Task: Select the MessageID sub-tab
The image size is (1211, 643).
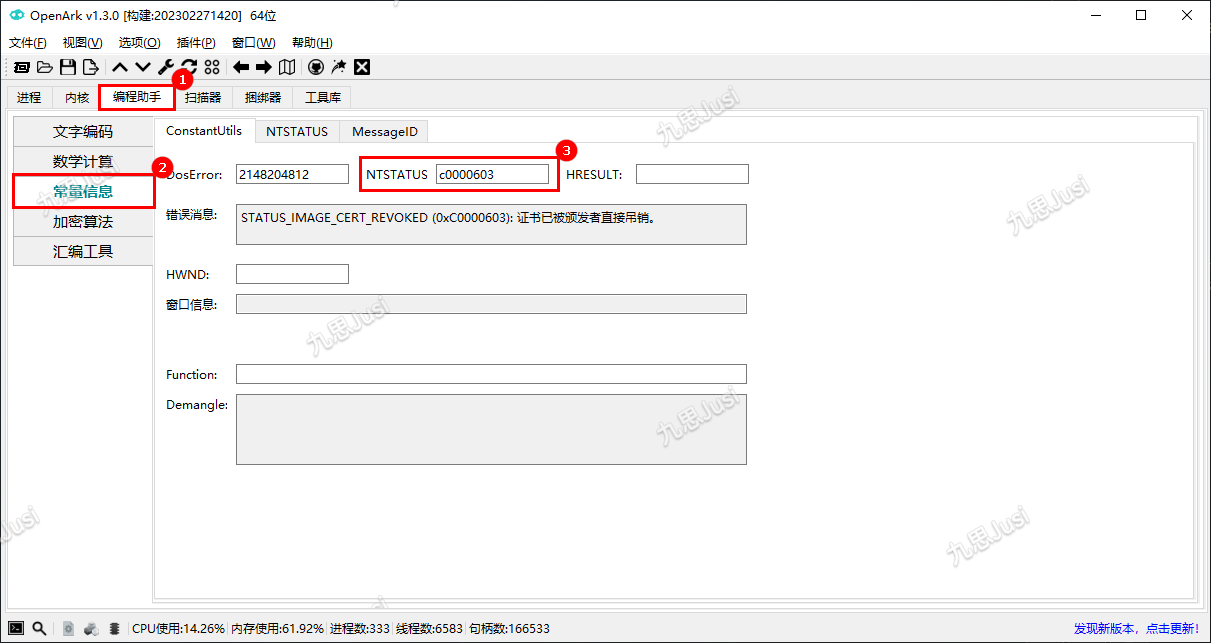Action: coord(384,131)
